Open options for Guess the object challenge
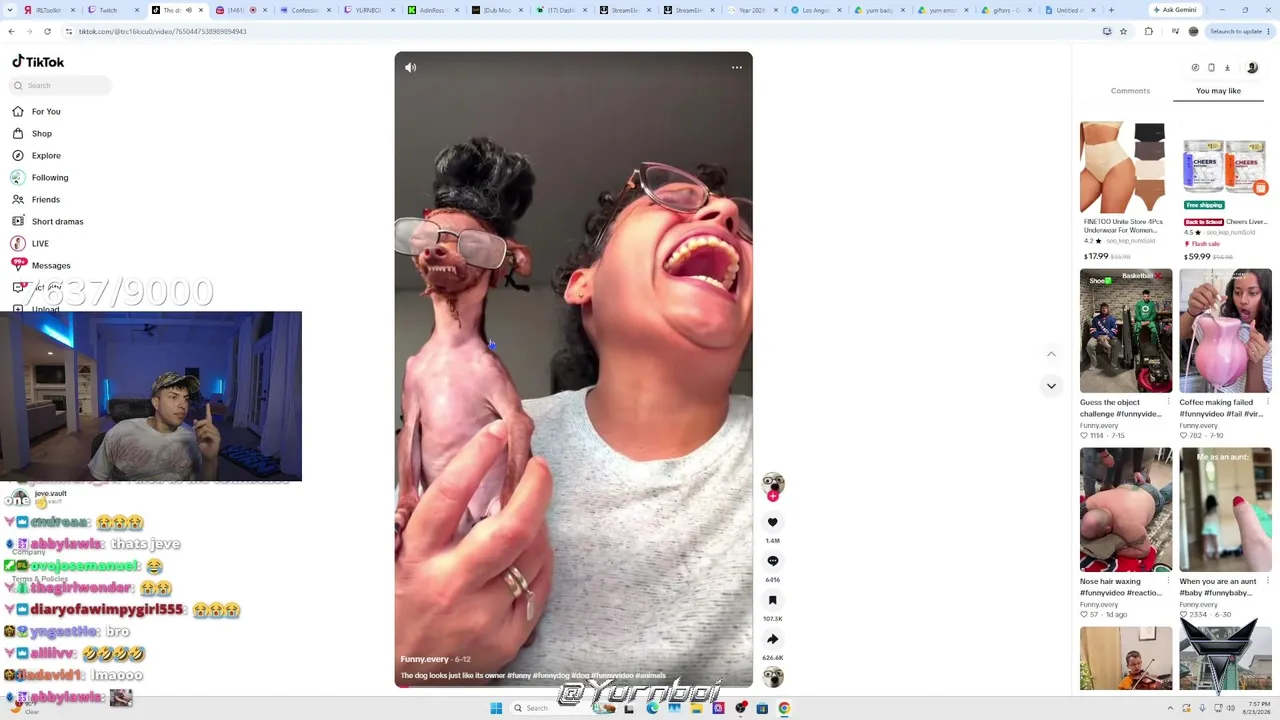Viewport: 1280px width, 720px height. [1168, 403]
